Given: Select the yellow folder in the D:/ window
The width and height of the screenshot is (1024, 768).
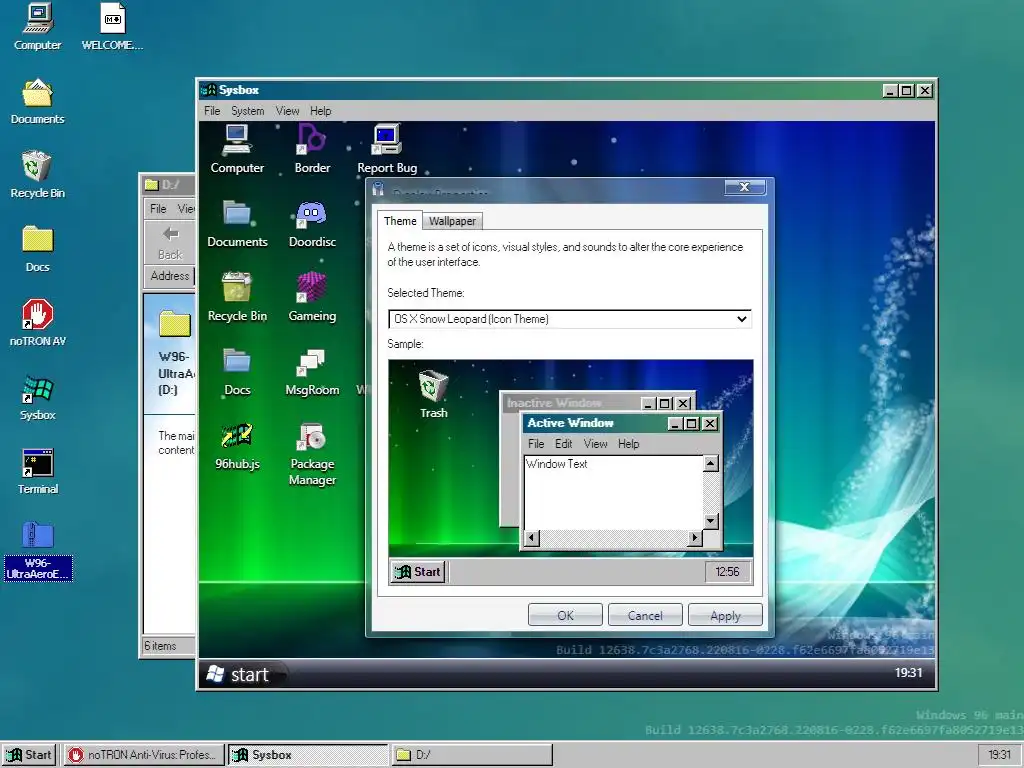Looking at the screenshot, I should (175, 324).
